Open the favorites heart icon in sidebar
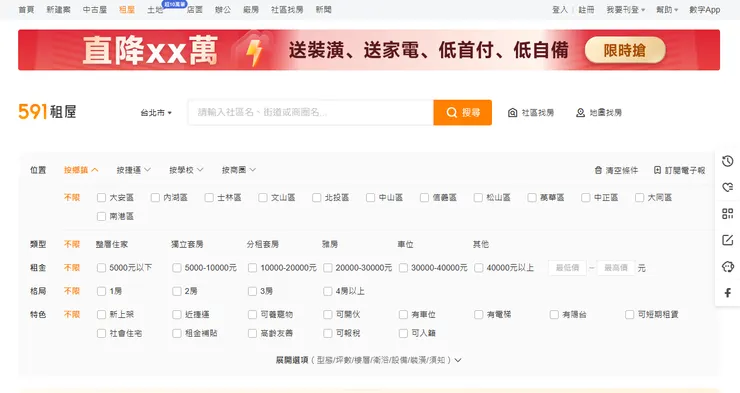Image resolution: width=740 pixels, height=393 pixels. point(727,187)
